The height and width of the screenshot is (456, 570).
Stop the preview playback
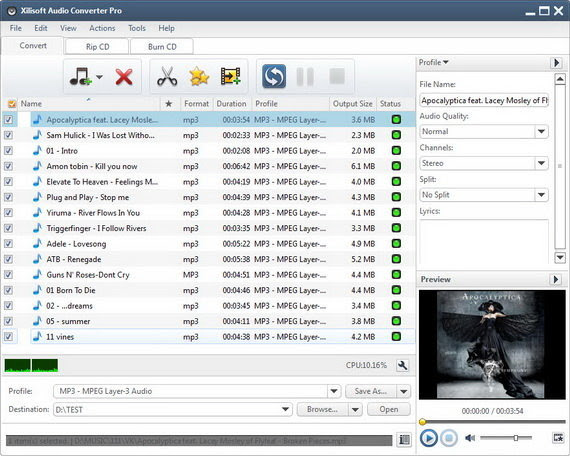[449, 438]
